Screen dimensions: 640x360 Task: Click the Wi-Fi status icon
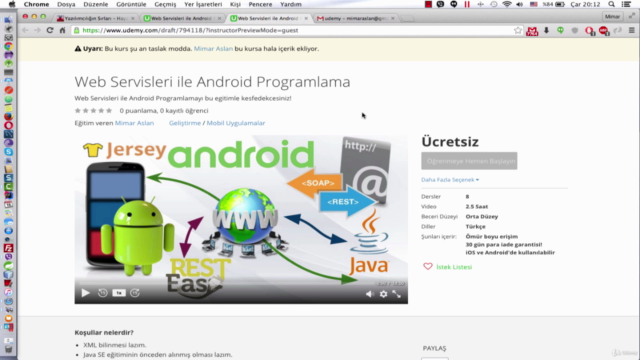click(507, 4)
